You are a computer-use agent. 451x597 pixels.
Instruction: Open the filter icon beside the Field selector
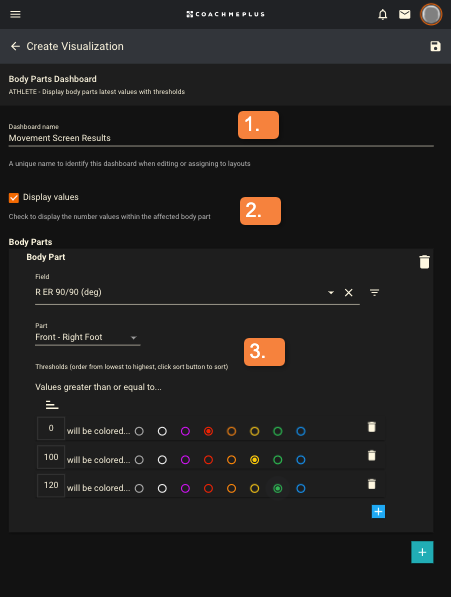click(375, 292)
